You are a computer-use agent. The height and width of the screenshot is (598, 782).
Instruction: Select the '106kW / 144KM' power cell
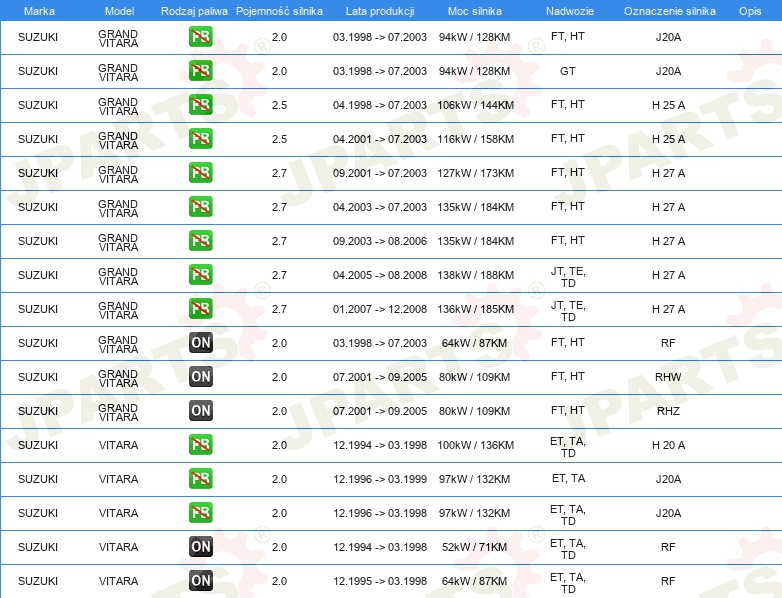[x=475, y=105]
